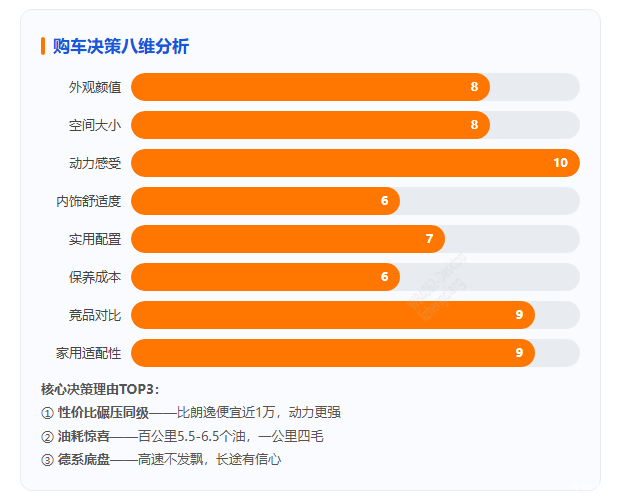Click the 家用适配性 bar showing 9
The image size is (621, 500).
point(333,353)
